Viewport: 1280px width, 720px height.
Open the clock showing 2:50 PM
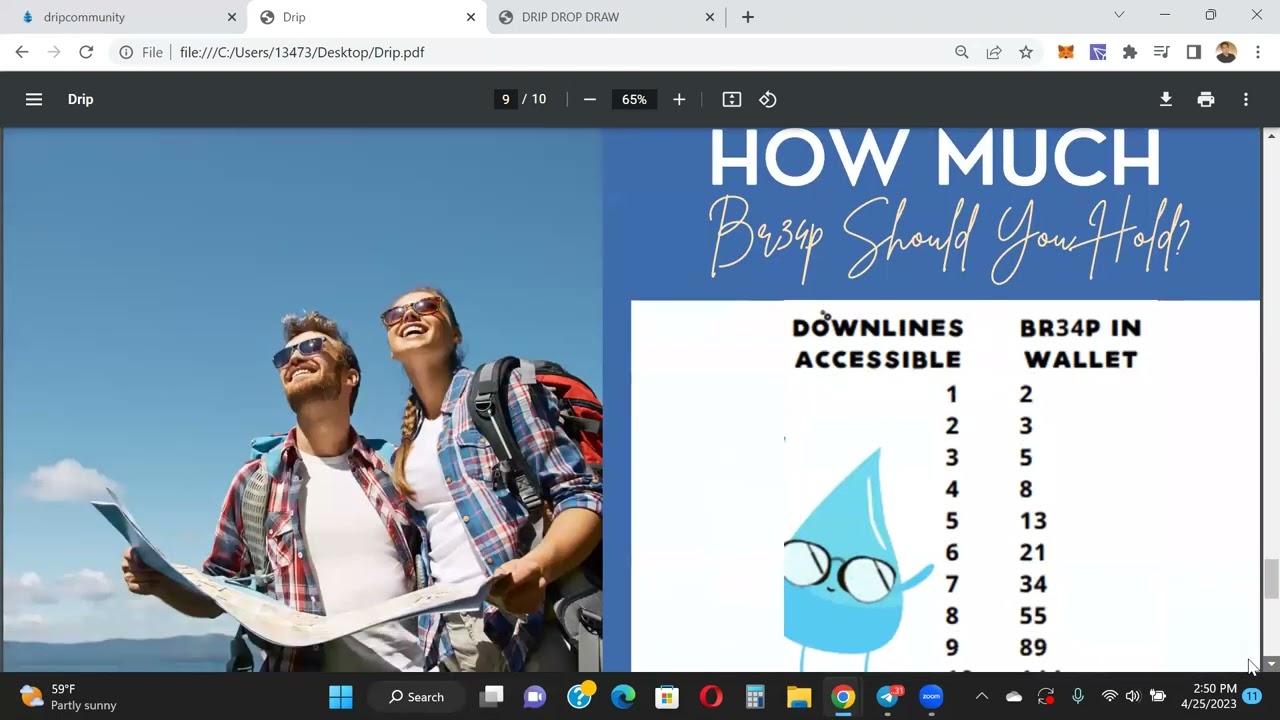(x=1208, y=696)
